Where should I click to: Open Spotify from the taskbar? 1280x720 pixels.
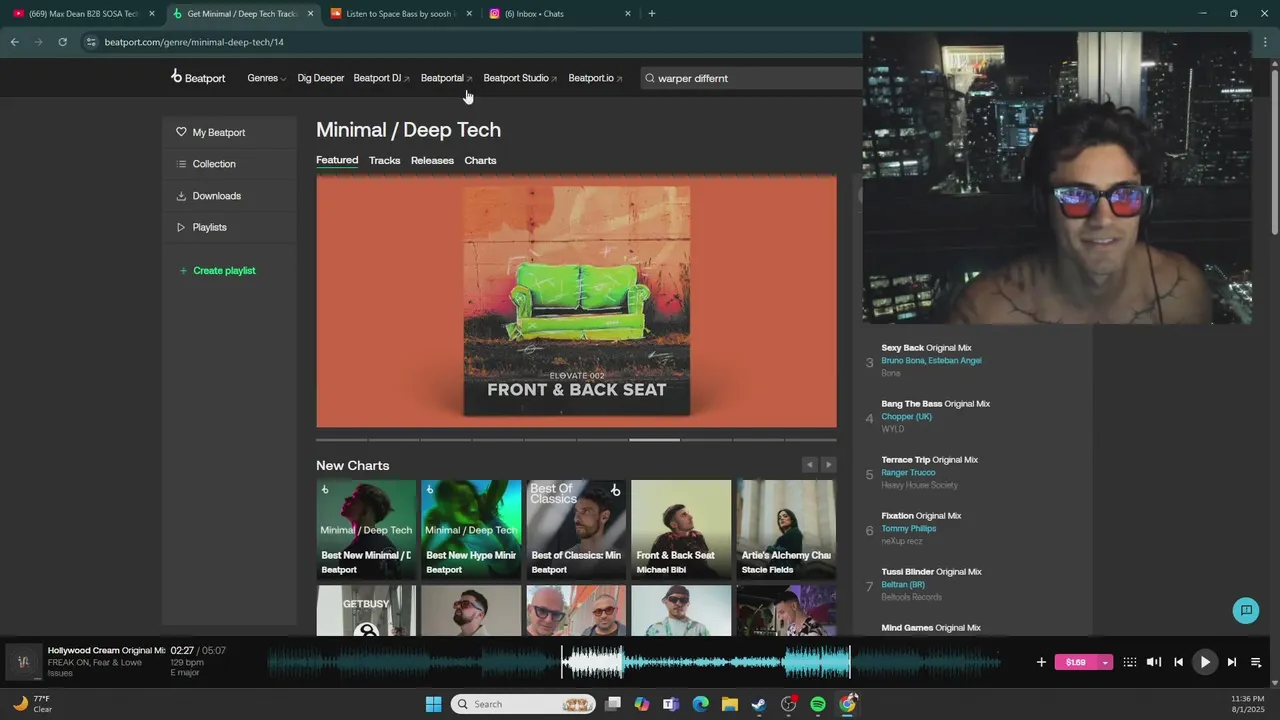(818, 704)
